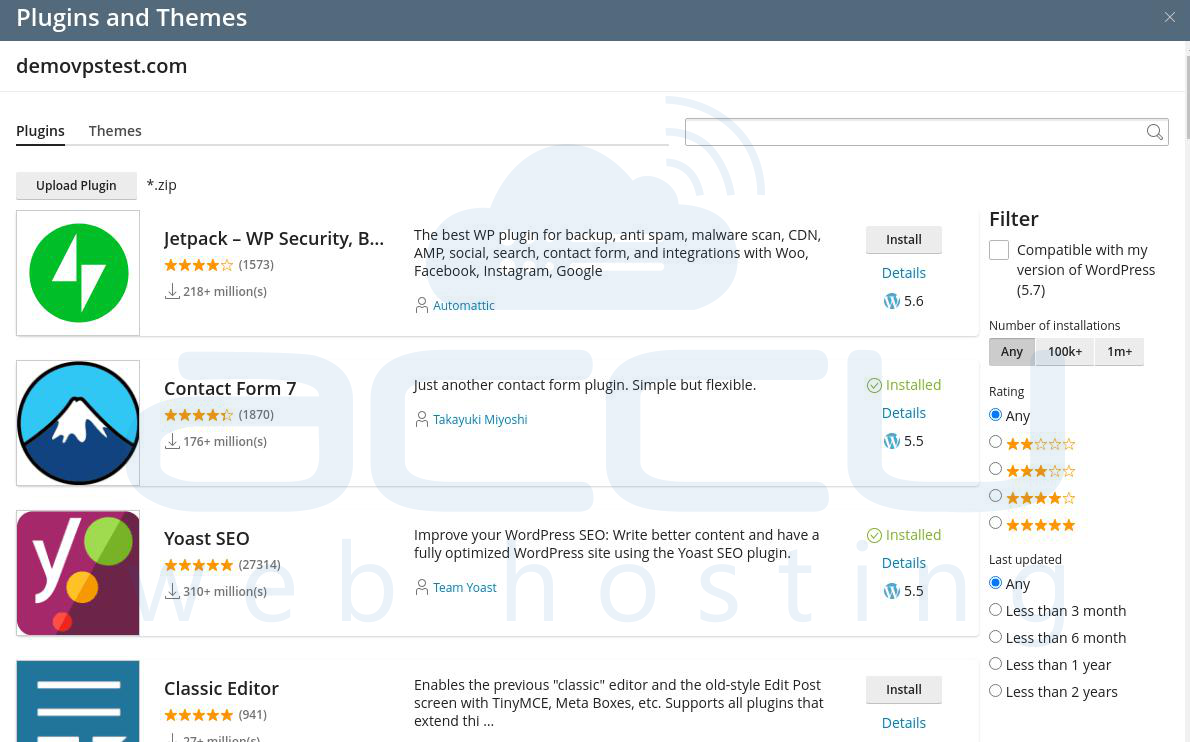Viewport: 1190px width, 742px height.
Task: Filter by five-star rating
Action: 996,523
